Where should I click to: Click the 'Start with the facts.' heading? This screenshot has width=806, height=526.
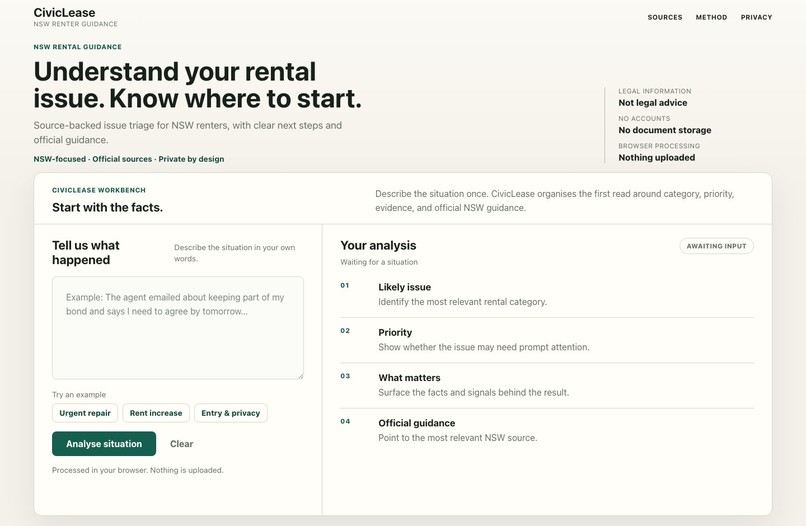(107, 207)
